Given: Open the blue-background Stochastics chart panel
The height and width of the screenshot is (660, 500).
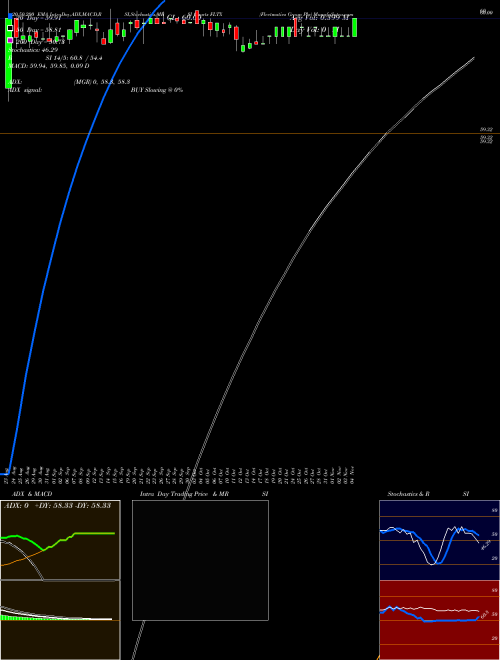Looking at the screenshot, I should (439, 540).
